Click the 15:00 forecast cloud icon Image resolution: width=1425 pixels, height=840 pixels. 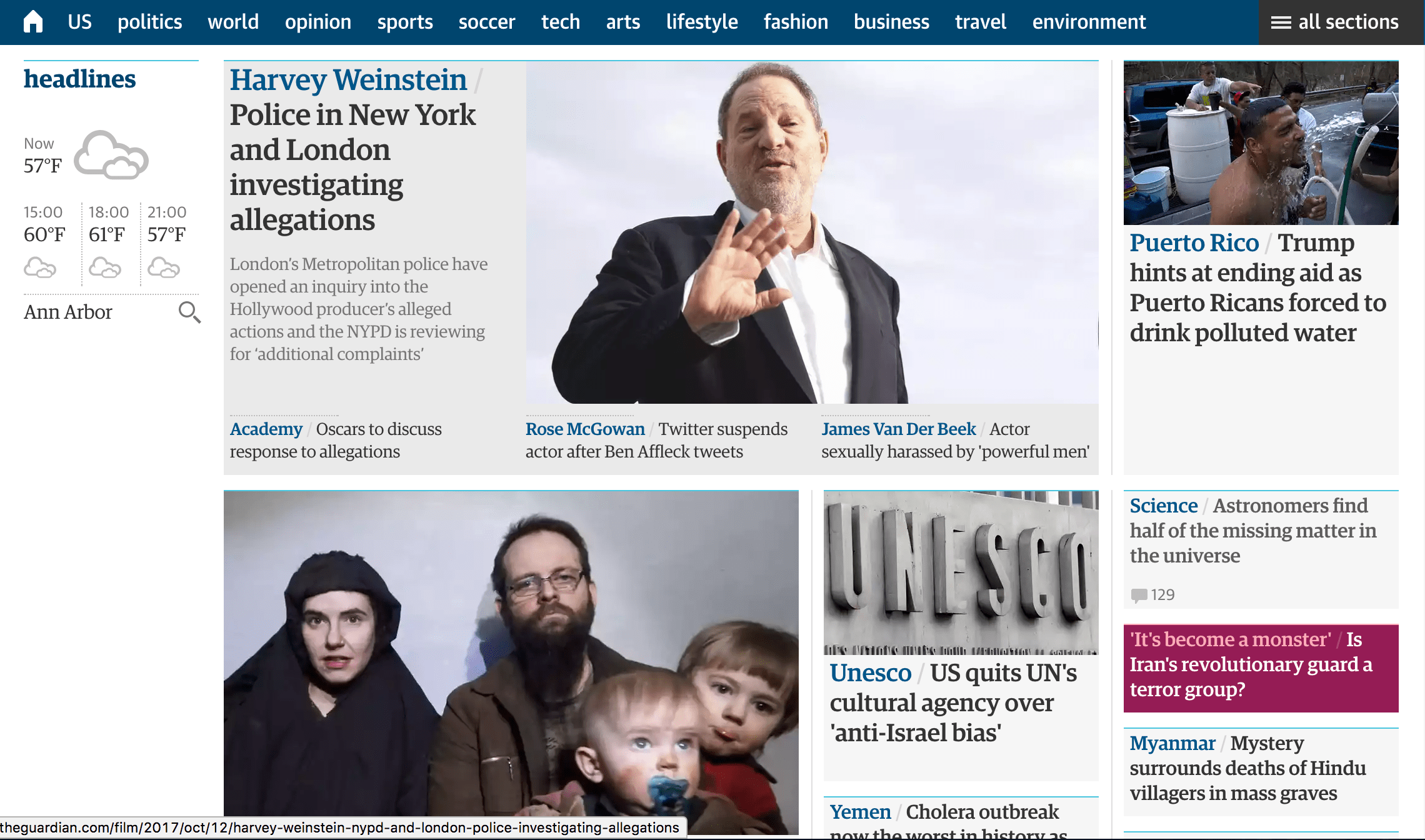point(40,268)
